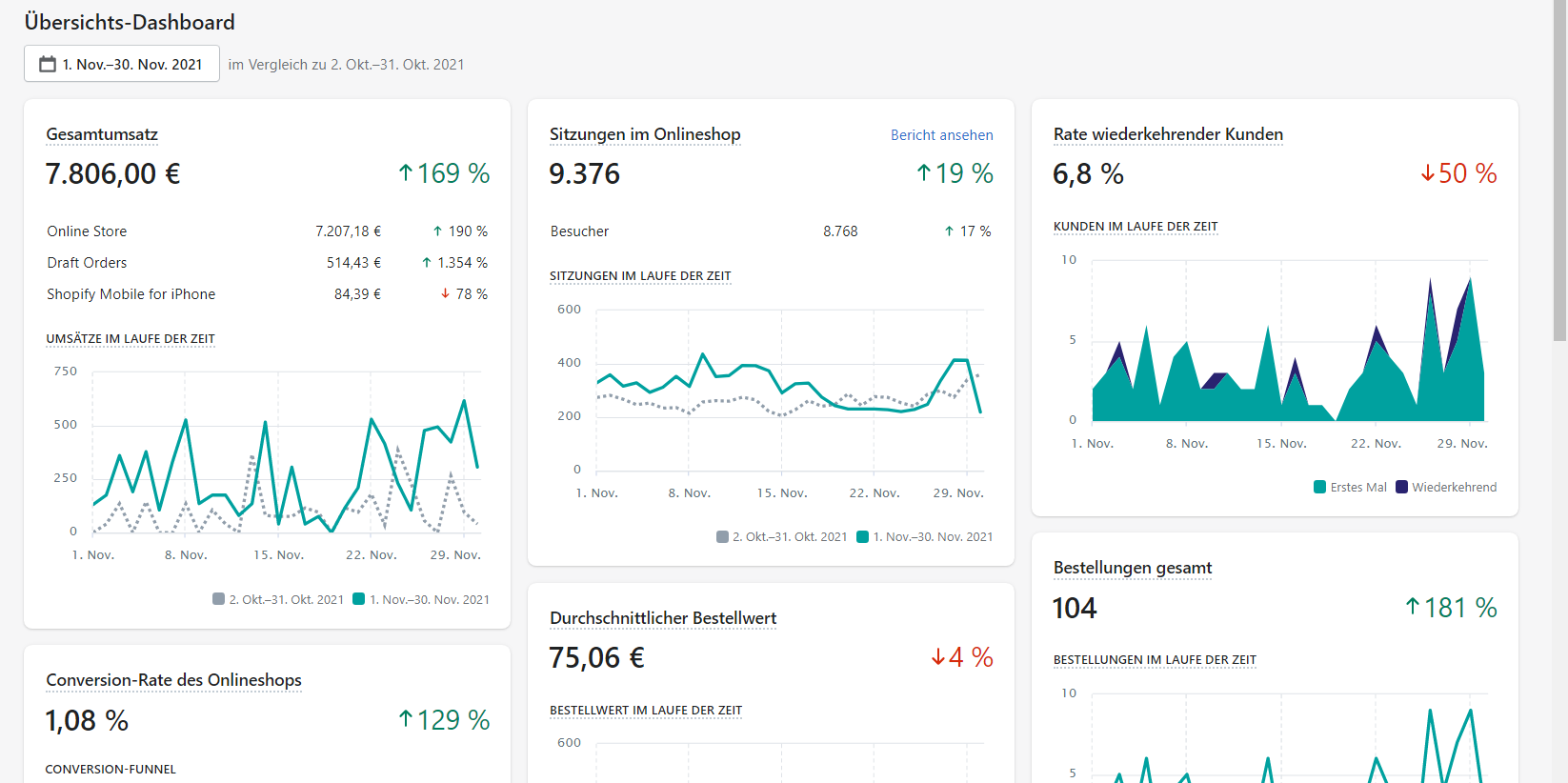Click the calendar icon in date button
1568x783 pixels.
coord(48,64)
